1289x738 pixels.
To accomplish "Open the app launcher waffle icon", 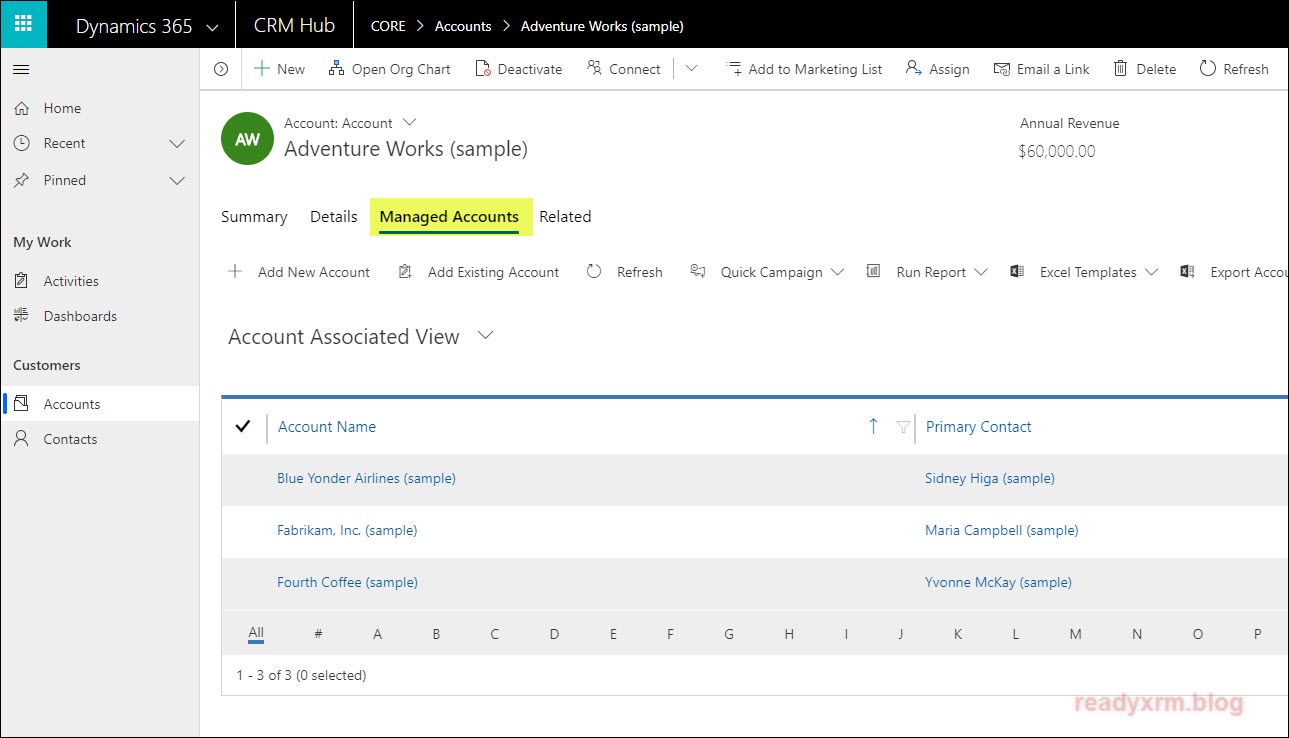I will [23, 25].
